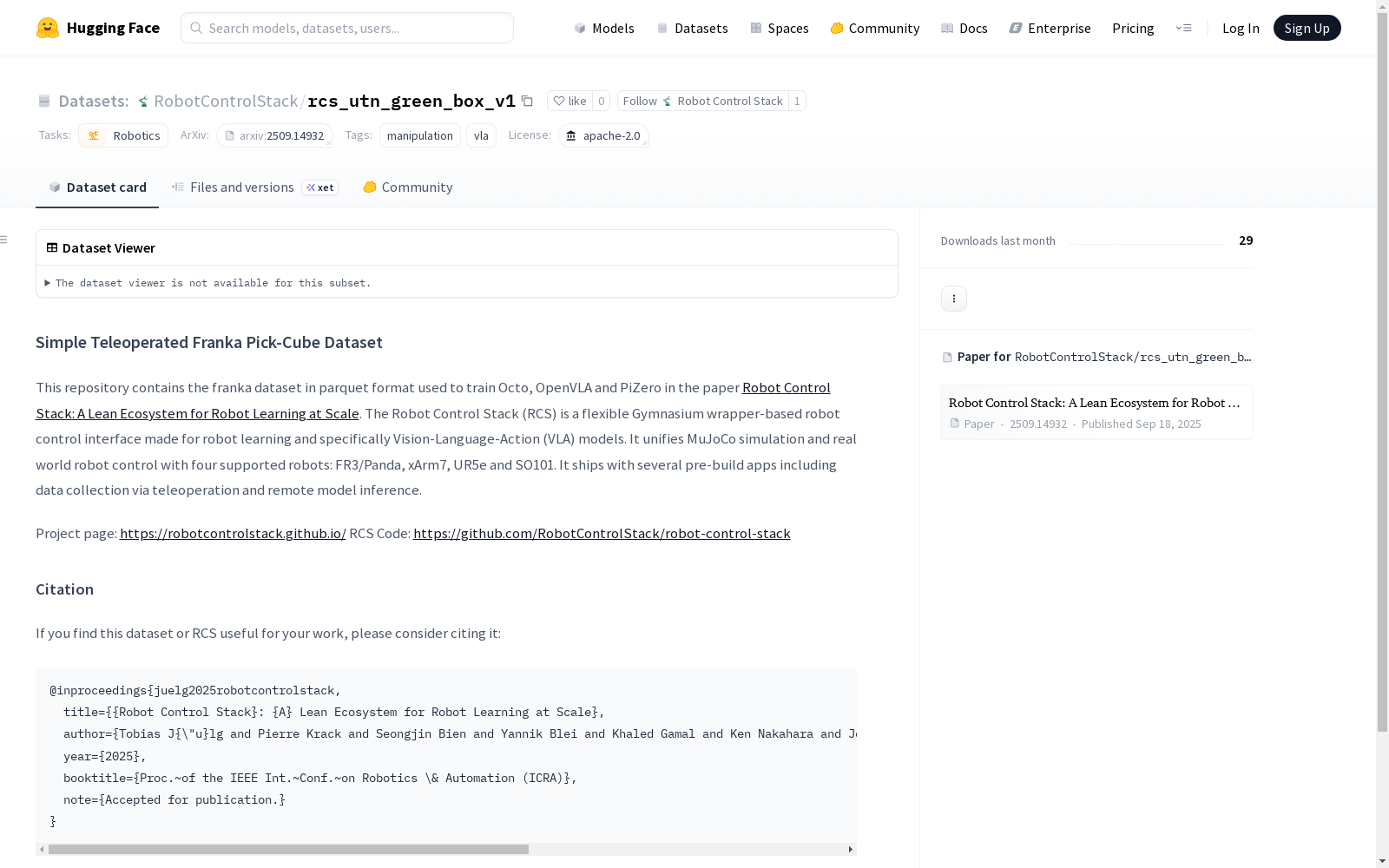Open the robotcontrolstack.github.io project page link
The width and height of the screenshot is (1389, 868).
[233, 533]
